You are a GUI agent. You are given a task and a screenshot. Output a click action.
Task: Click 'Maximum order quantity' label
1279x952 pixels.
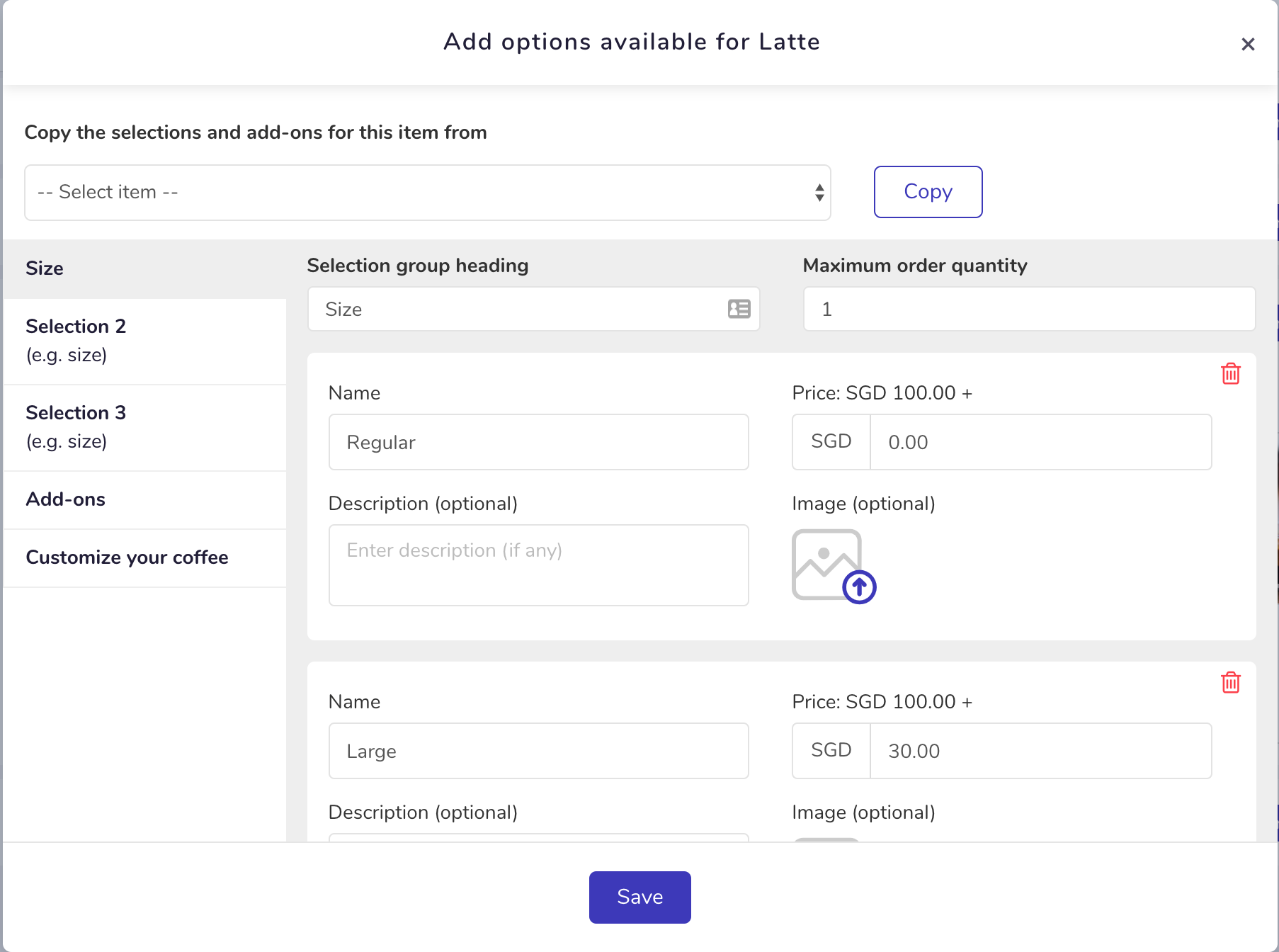click(x=915, y=266)
